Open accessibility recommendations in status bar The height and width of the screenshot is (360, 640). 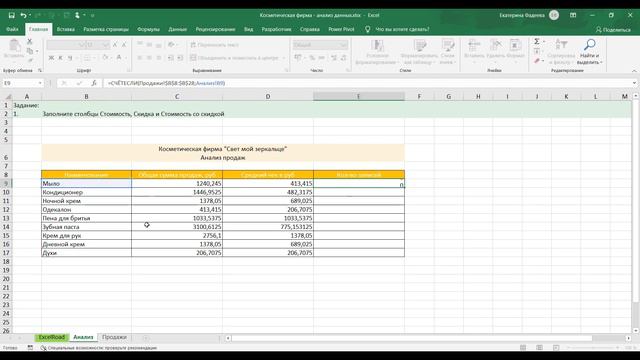click(x=99, y=348)
